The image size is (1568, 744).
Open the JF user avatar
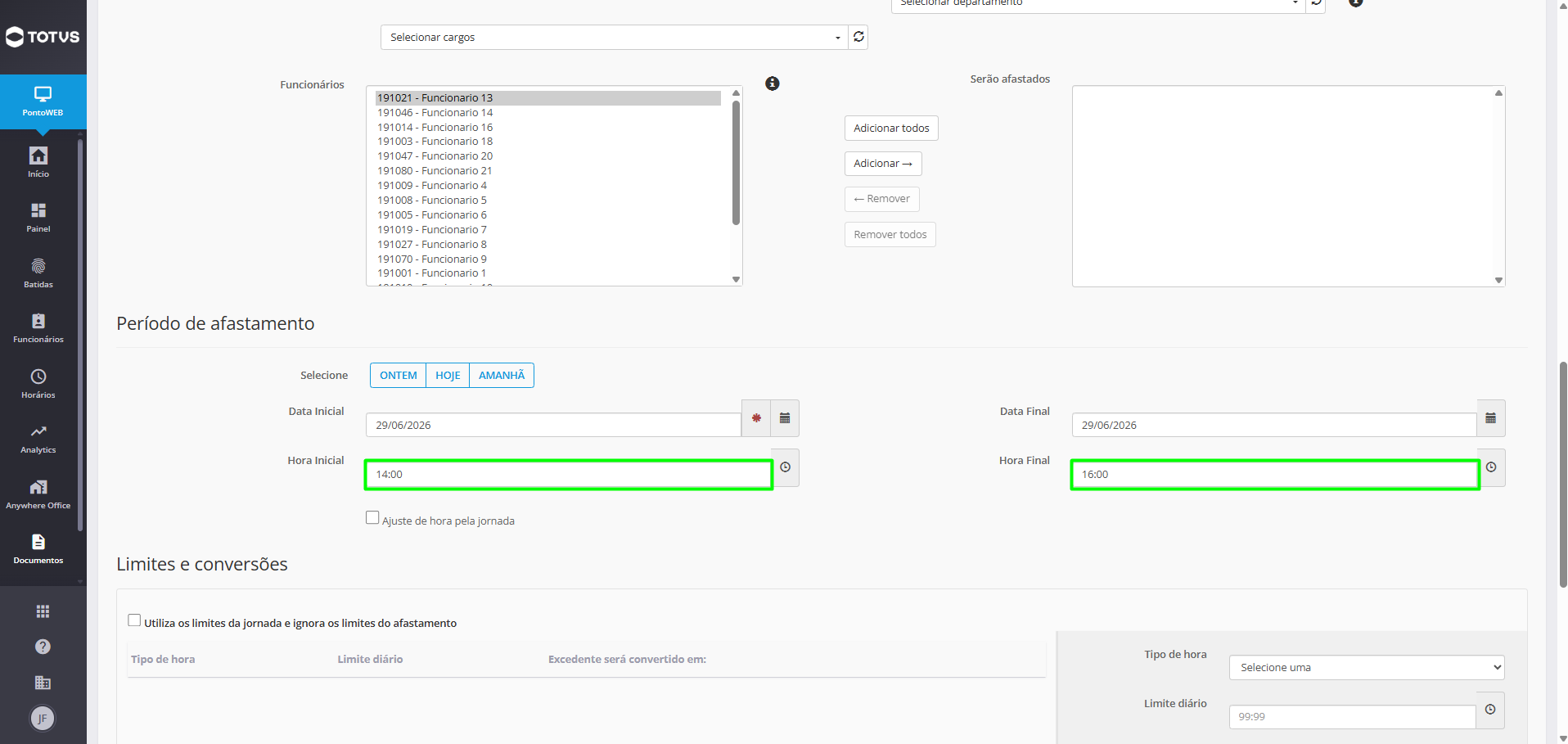43,719
